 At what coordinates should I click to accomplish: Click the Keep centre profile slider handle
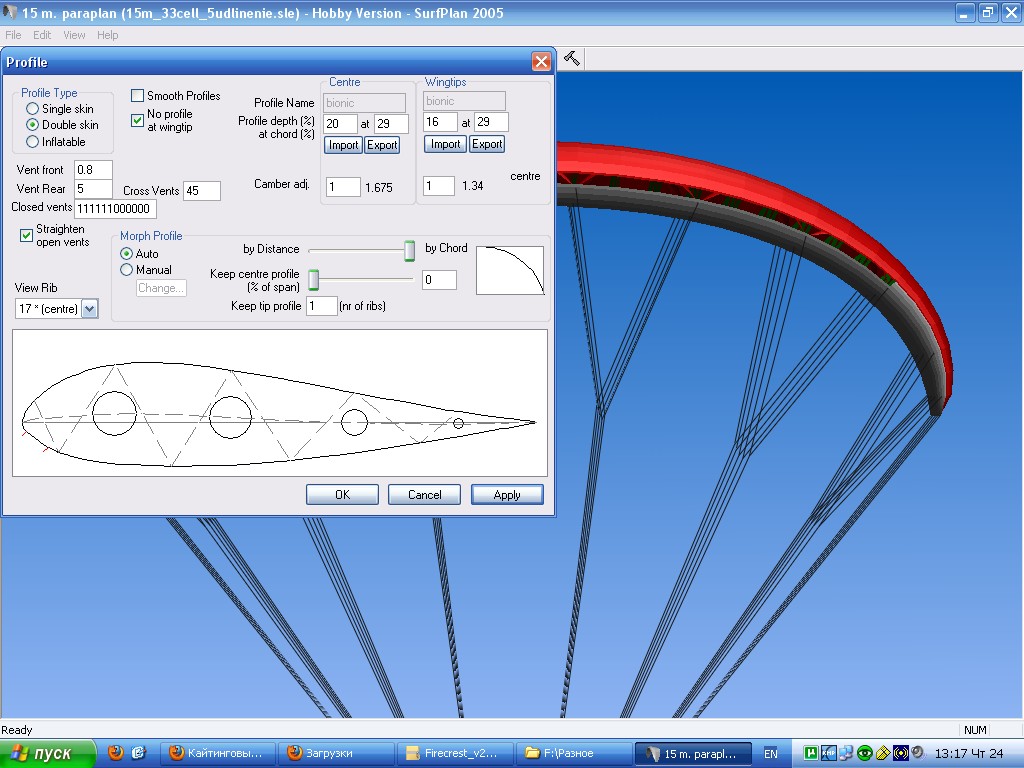coord(313,279)
